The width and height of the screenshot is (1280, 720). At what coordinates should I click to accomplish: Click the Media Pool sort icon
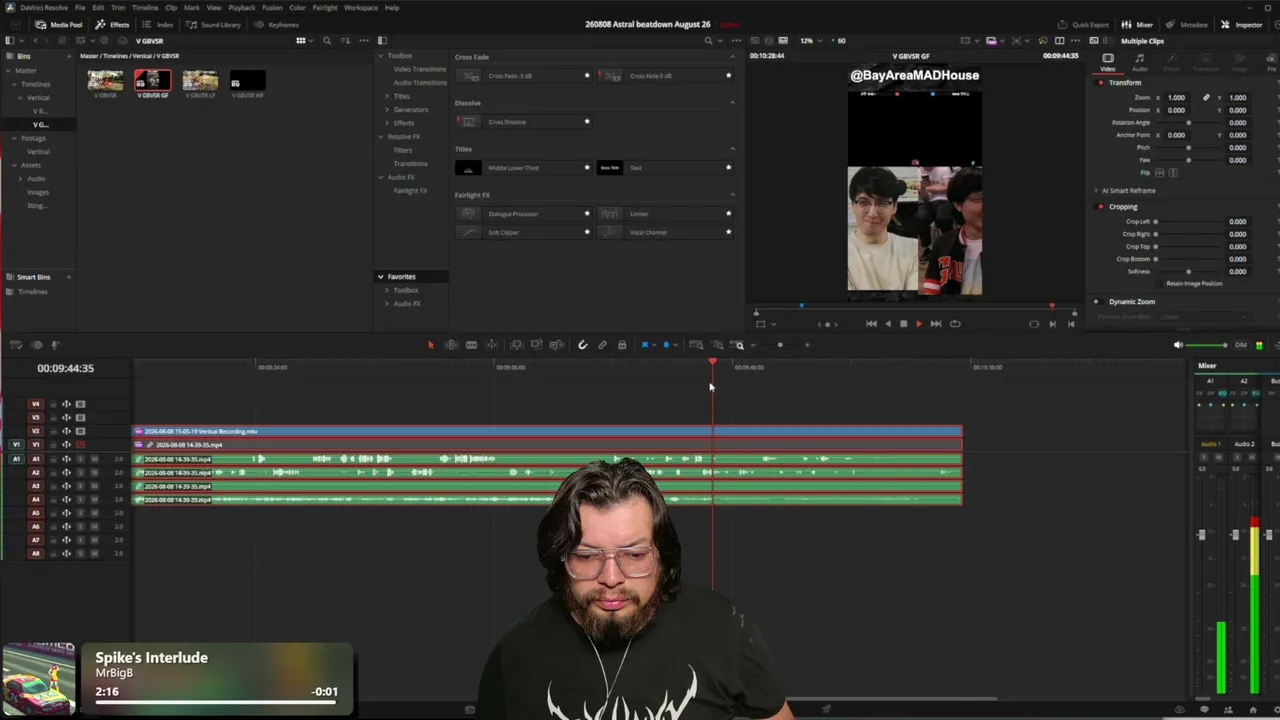click(x=346, y=41)
